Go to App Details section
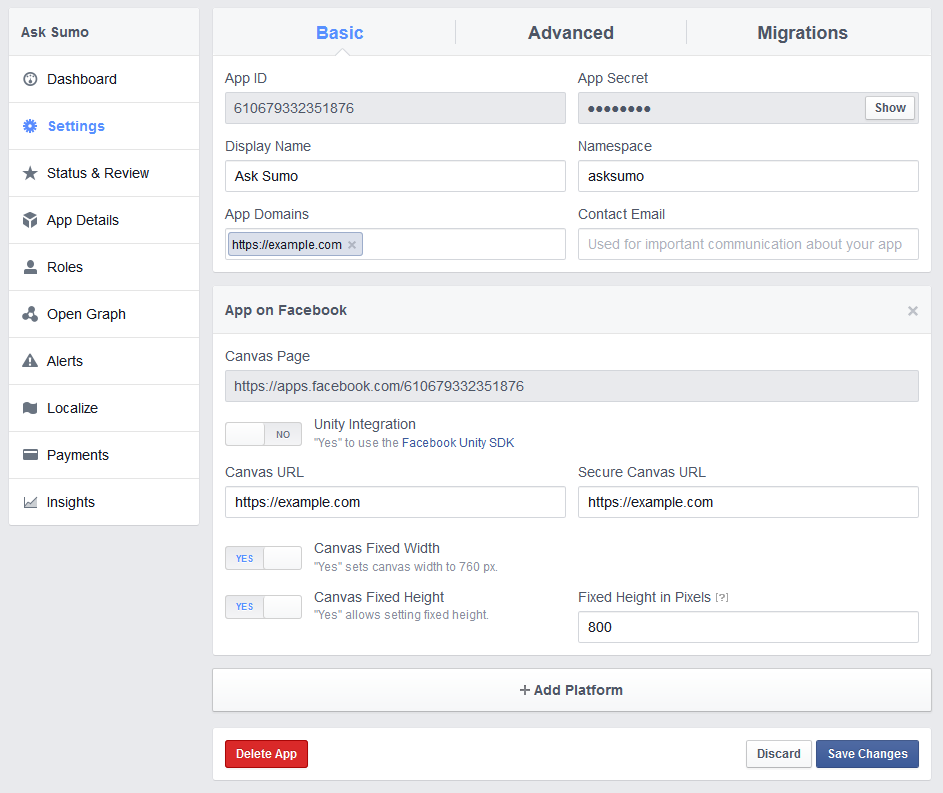Viewport: 943px width, 793px height. pos(104,220)
